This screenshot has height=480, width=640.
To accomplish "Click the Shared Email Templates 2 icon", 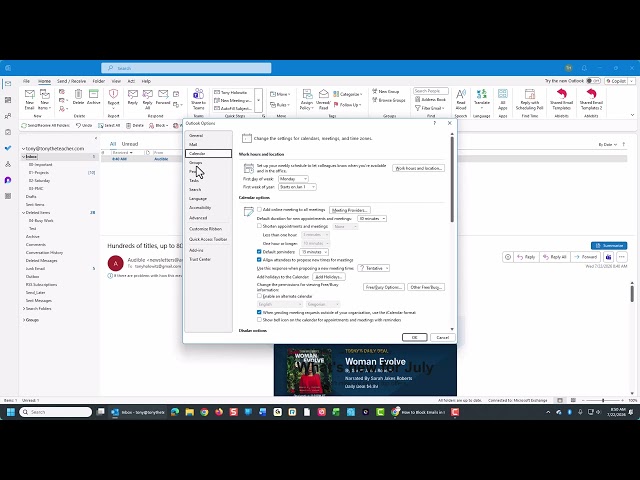I will coord(591,99).
